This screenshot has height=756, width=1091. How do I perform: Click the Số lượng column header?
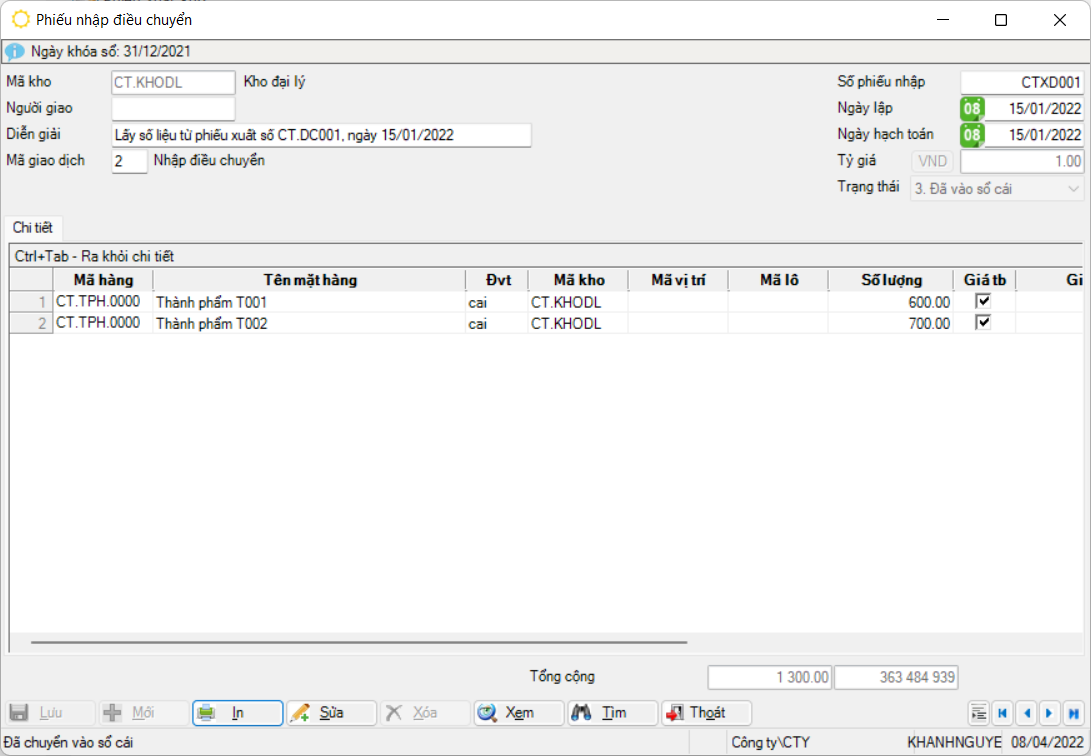891,280
